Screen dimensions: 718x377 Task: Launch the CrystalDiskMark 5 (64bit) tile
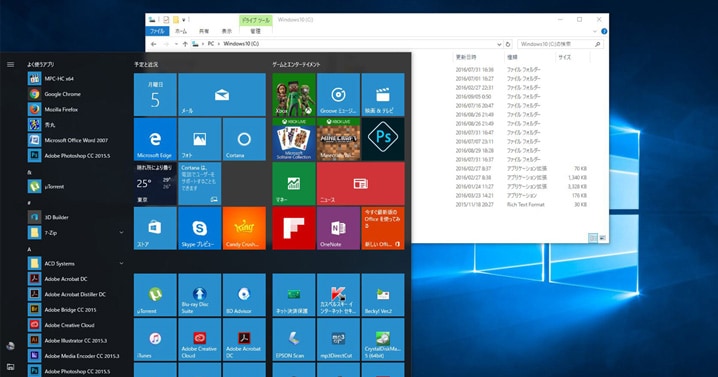tap(383, 339)
